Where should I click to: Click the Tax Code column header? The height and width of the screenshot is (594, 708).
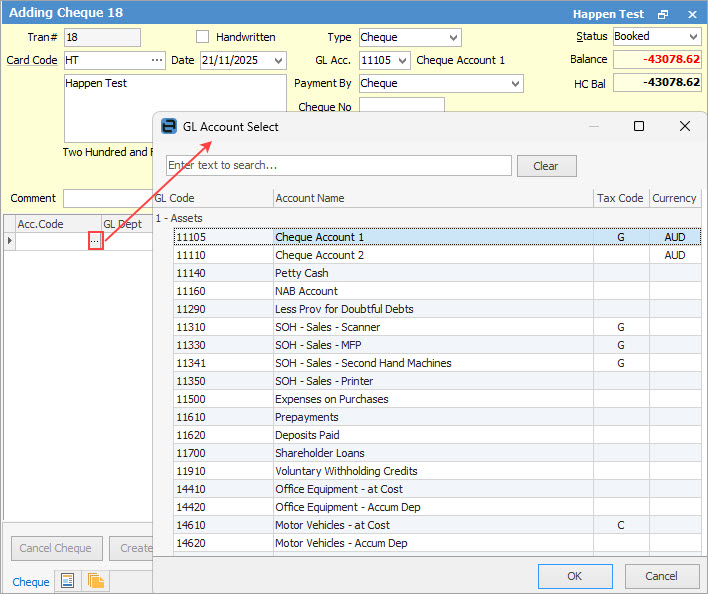pos(620,198)
